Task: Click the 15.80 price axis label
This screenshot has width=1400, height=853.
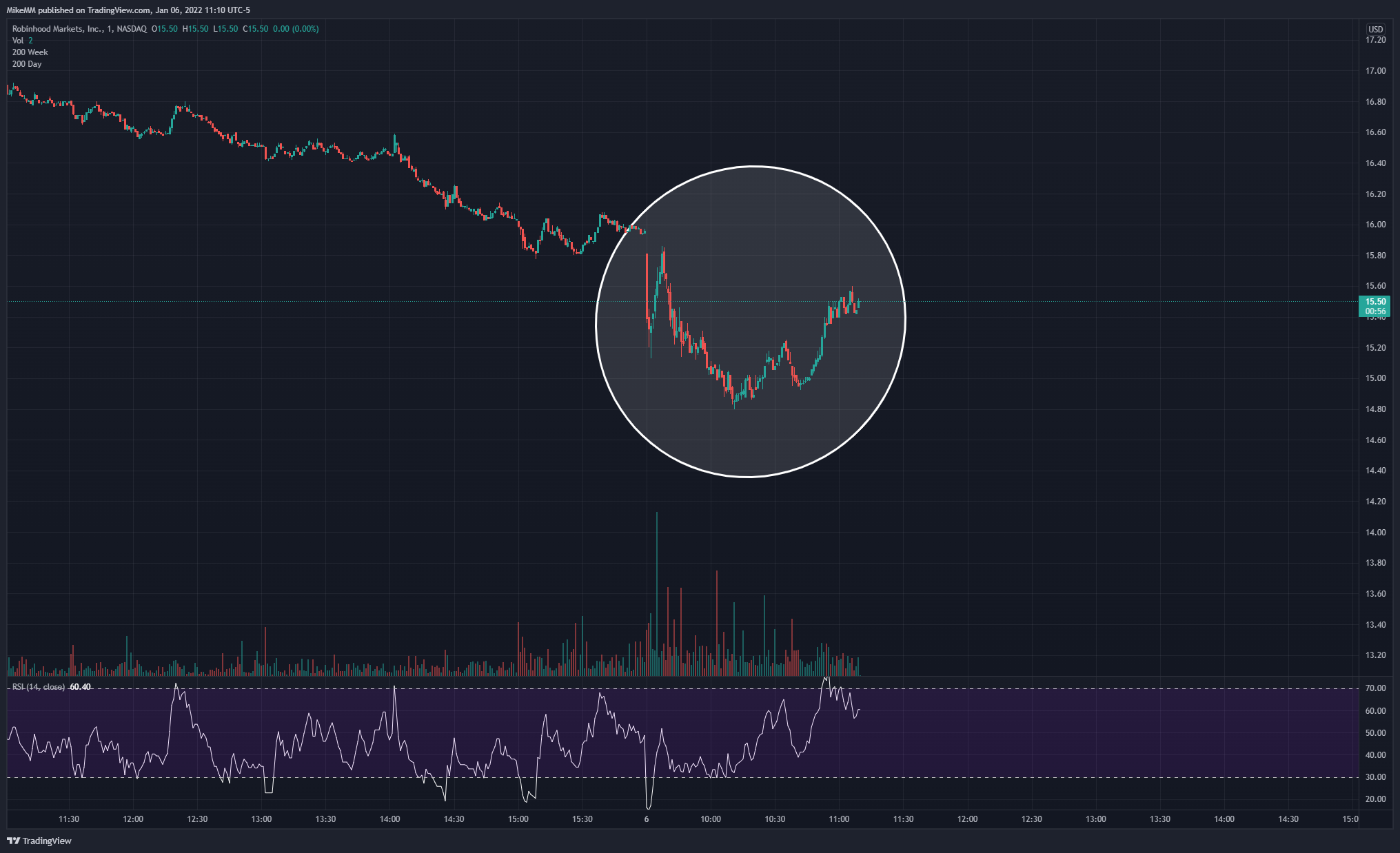Action: point(1375,256)
